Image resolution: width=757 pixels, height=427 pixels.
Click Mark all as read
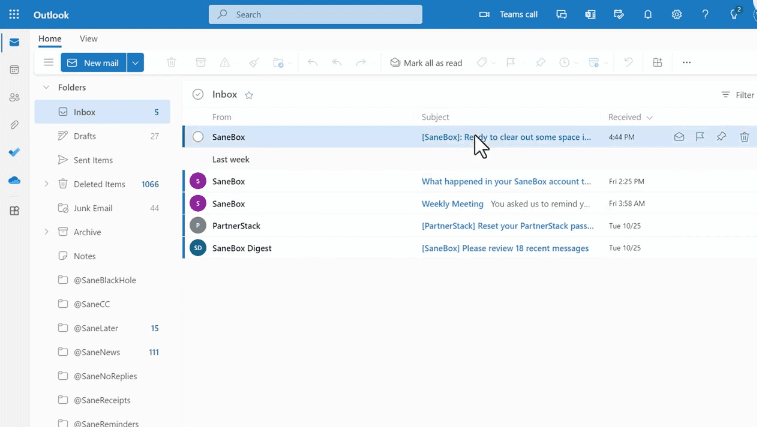coord(426,63)
